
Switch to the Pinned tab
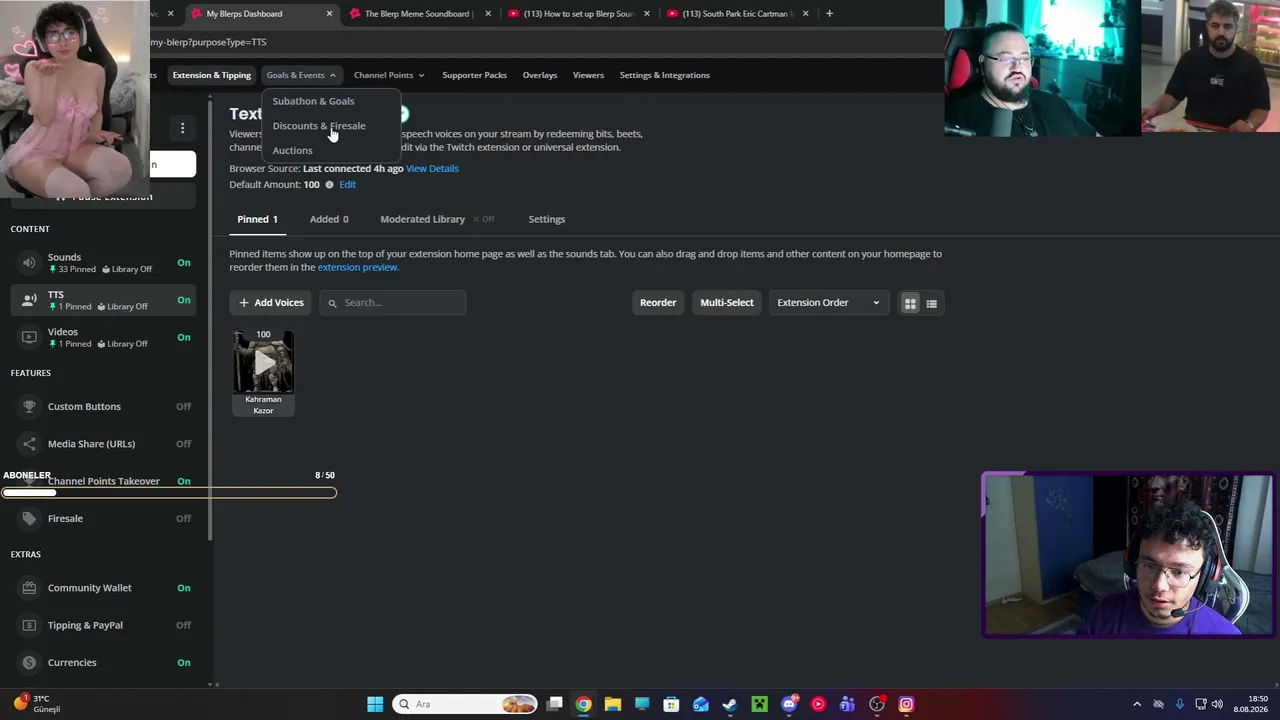tap(257, 219)
